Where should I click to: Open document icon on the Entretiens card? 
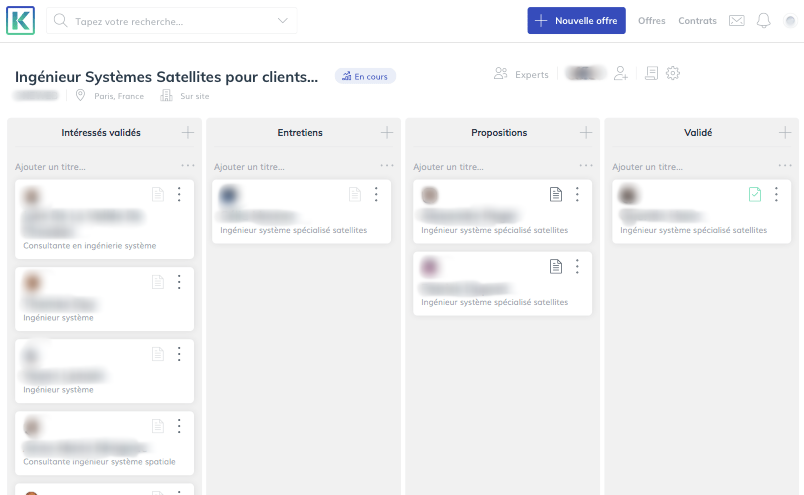point(355,194)
